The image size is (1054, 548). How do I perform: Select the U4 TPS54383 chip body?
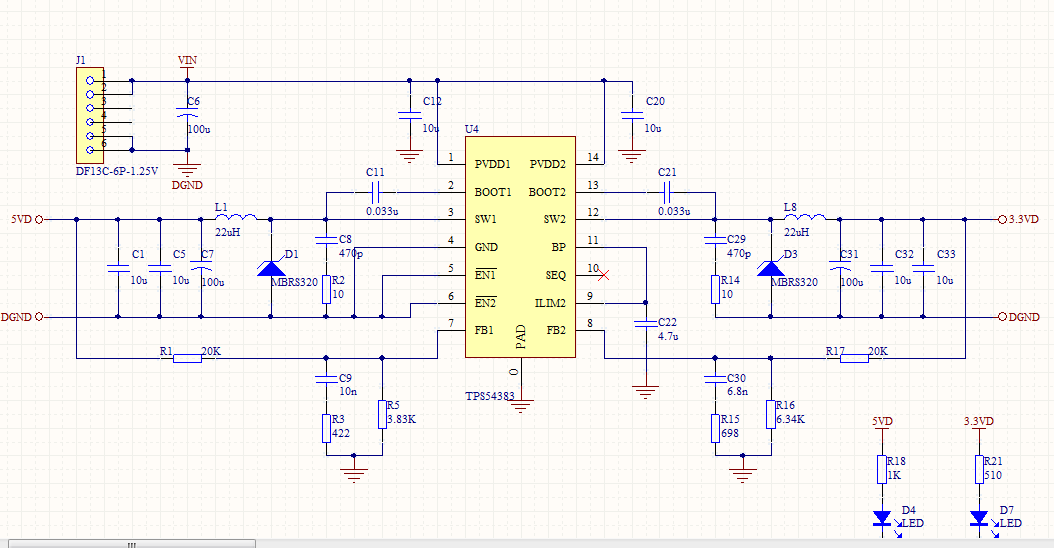[520, 247]
